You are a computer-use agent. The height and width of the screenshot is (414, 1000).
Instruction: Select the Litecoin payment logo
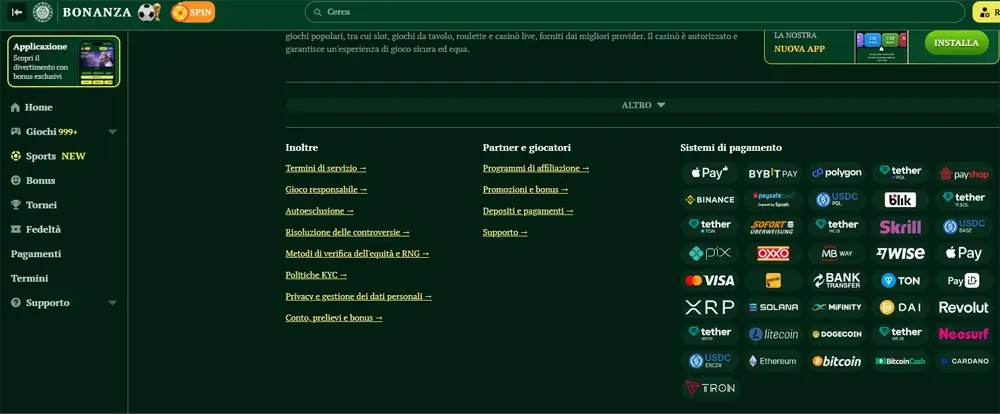coord(773,334)
